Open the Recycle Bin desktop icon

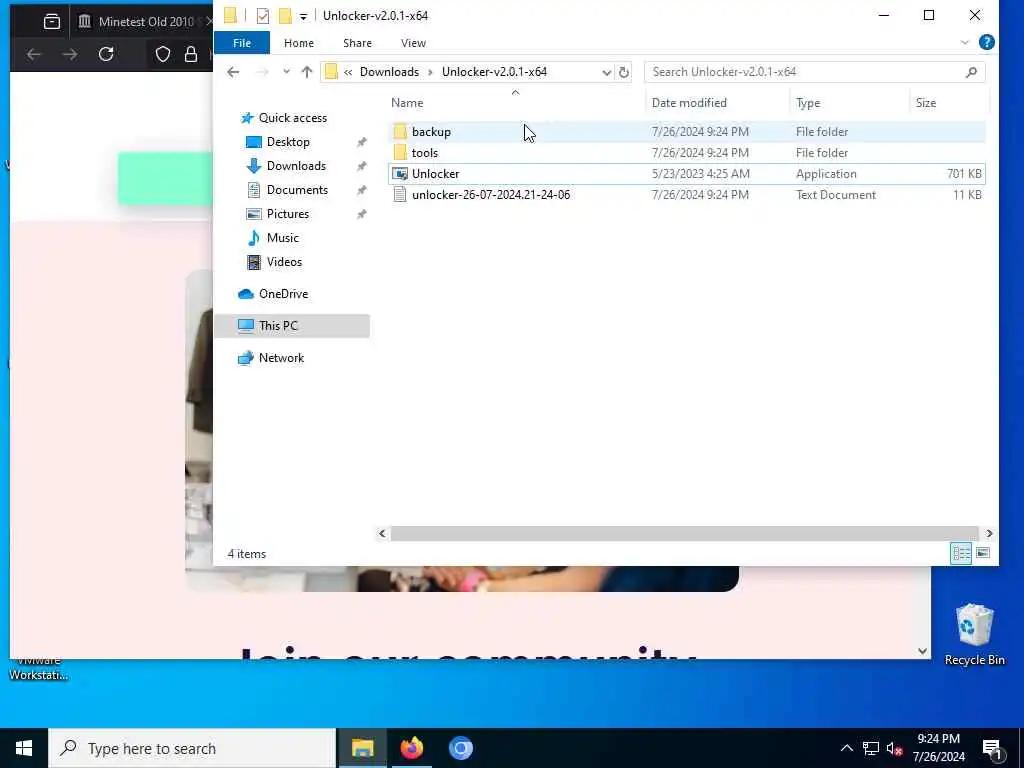[974, 635]
